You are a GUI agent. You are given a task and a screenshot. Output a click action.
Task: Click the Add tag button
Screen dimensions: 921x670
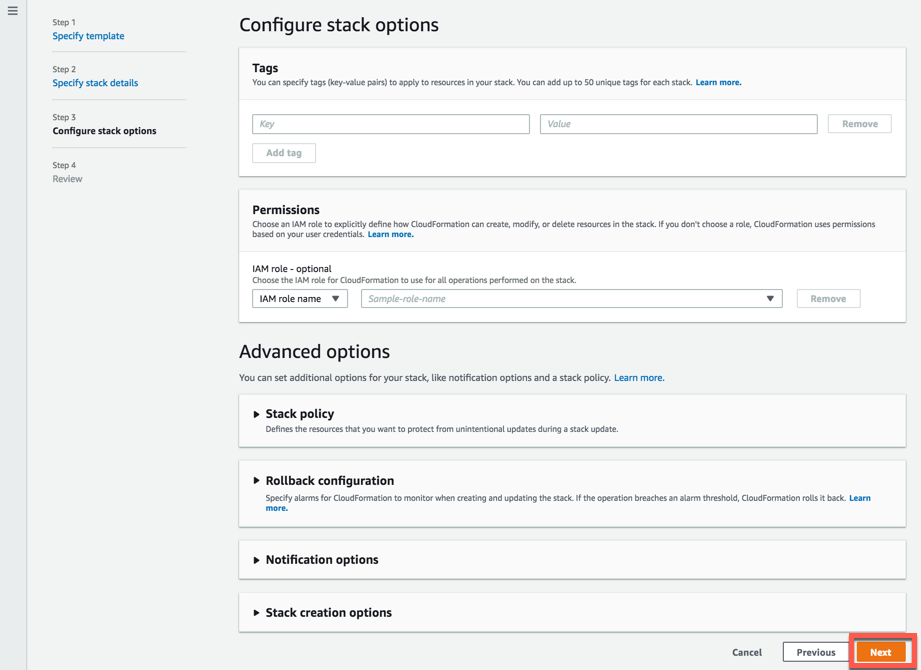point(284,153)
